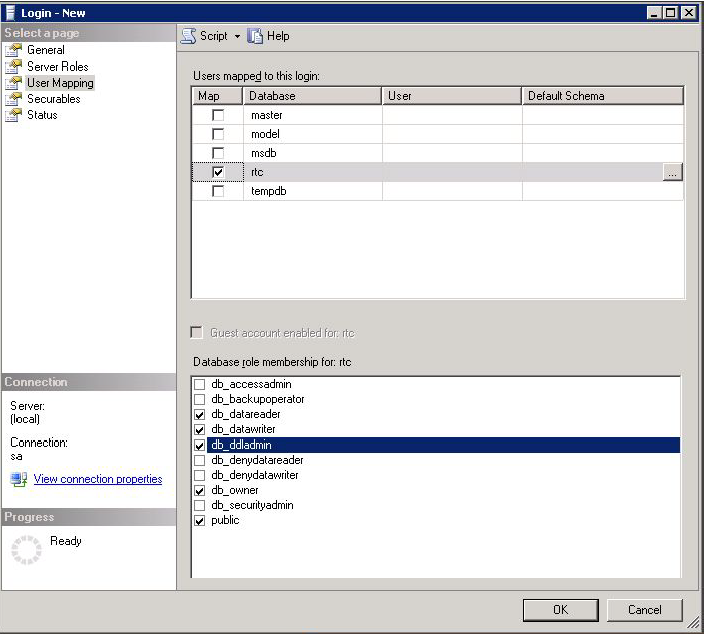
Task: Open View connection properties link
Action: [x=98, y=479]
